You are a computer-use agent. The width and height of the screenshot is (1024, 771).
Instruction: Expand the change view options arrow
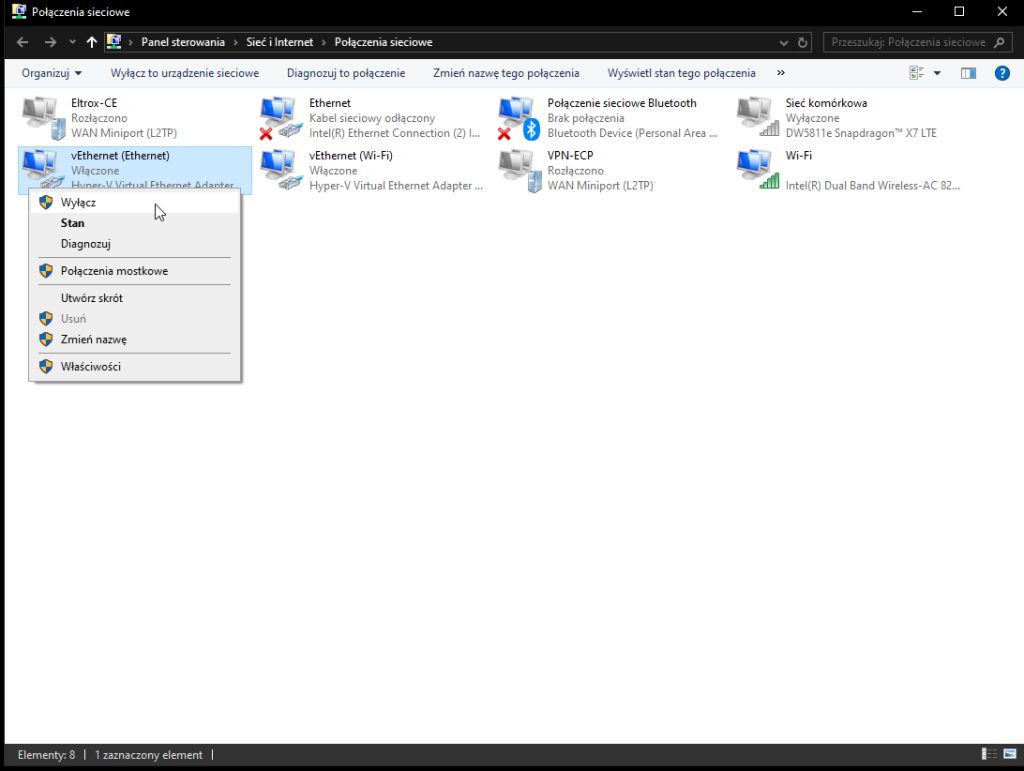tap(937, 73)
